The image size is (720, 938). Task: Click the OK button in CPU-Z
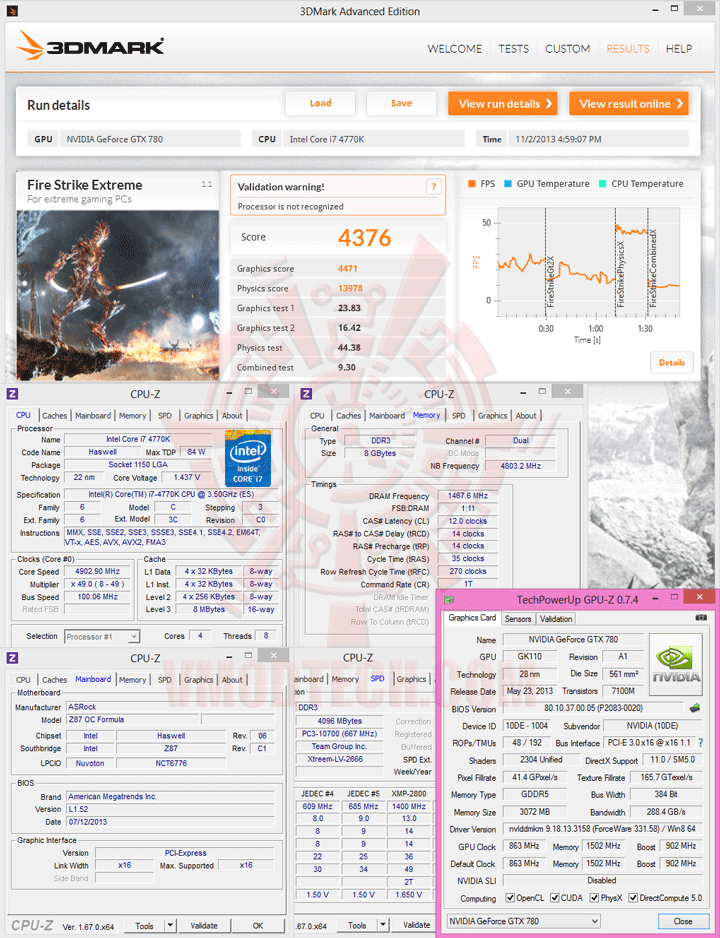click(x=258, y=925)
